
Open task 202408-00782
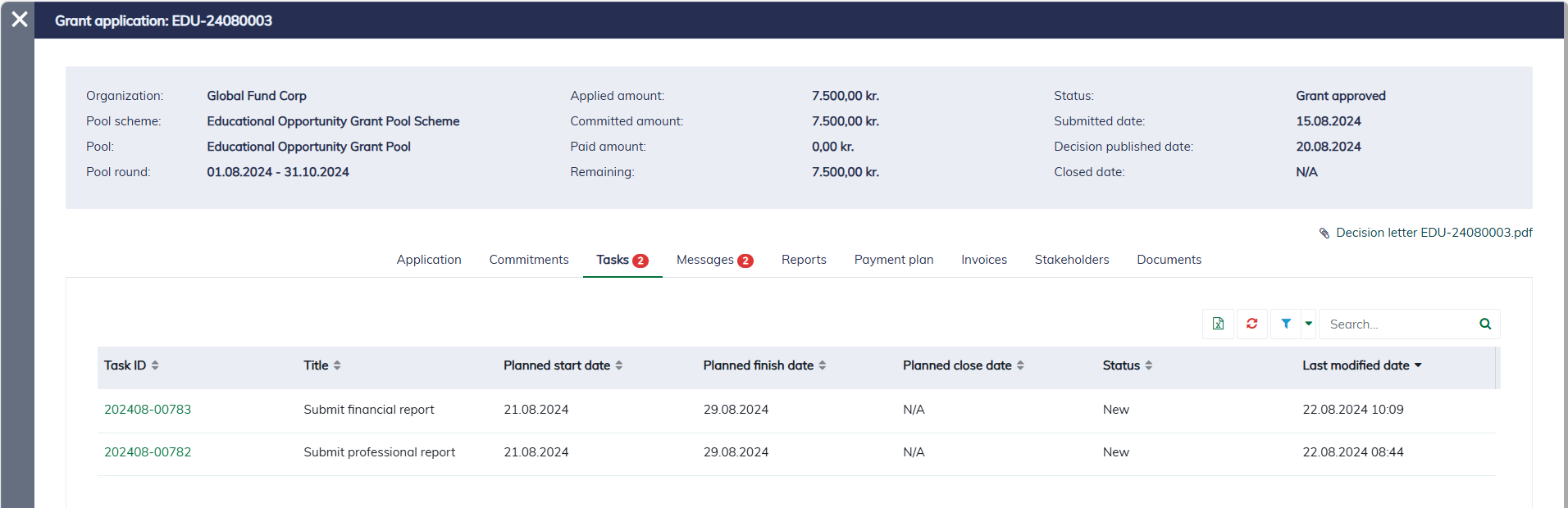(148, 452)
